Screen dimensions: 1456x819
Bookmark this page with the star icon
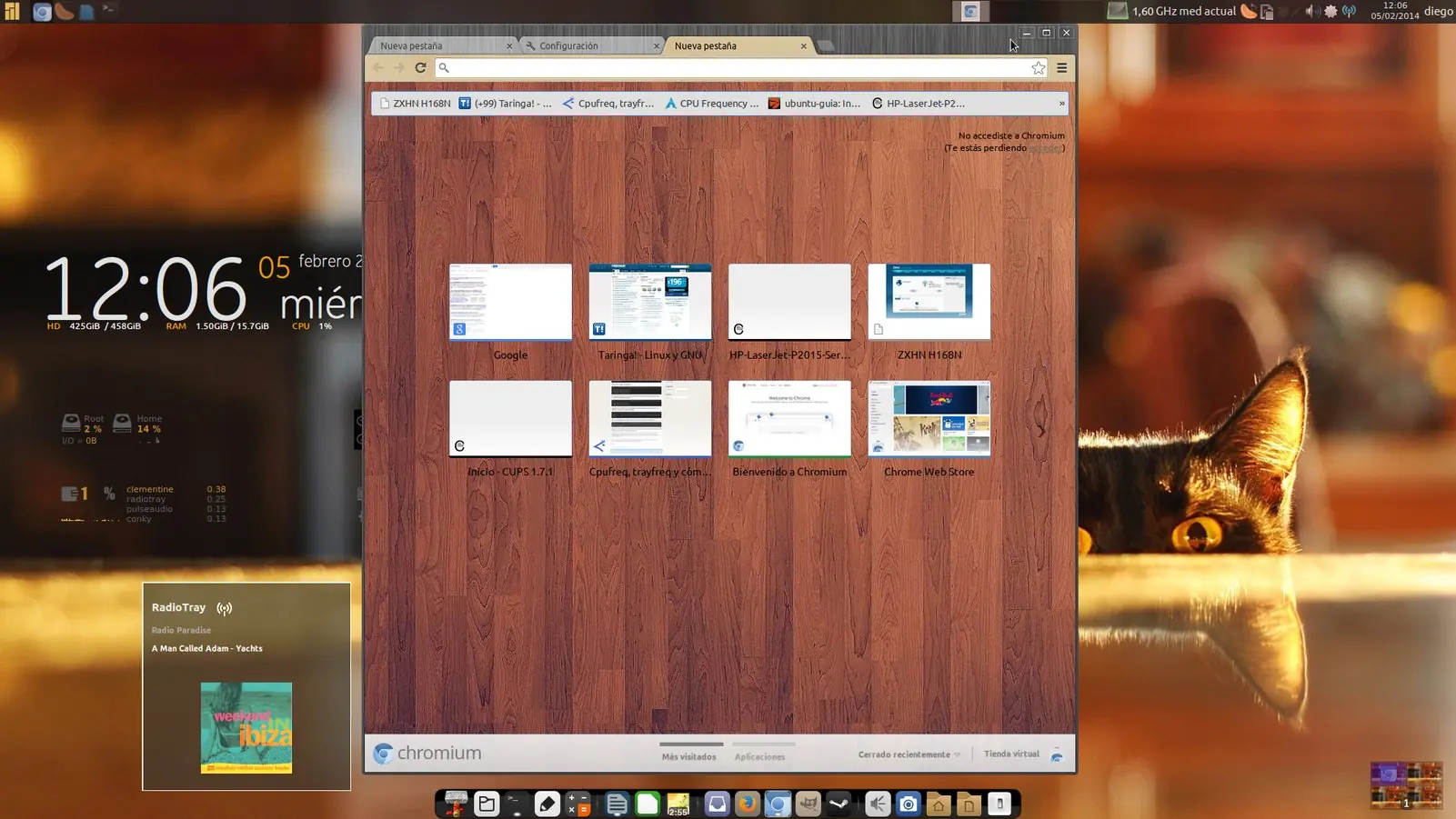point(1038,68)
